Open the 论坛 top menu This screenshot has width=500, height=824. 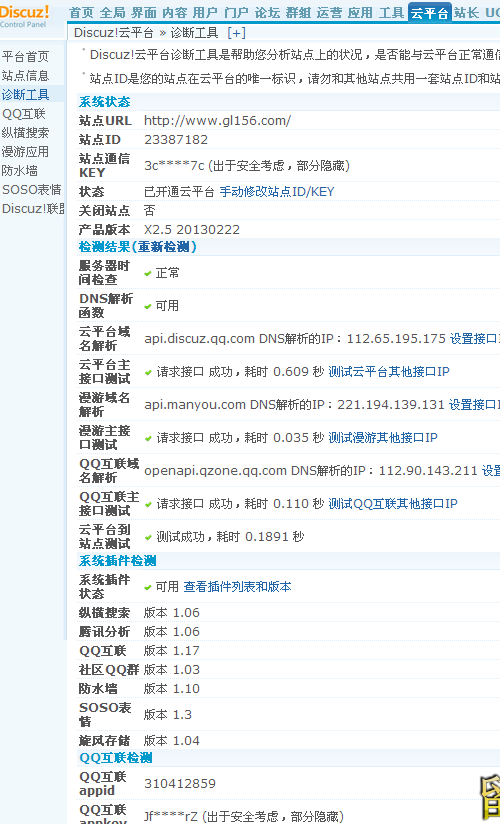[x=267, y=13]
